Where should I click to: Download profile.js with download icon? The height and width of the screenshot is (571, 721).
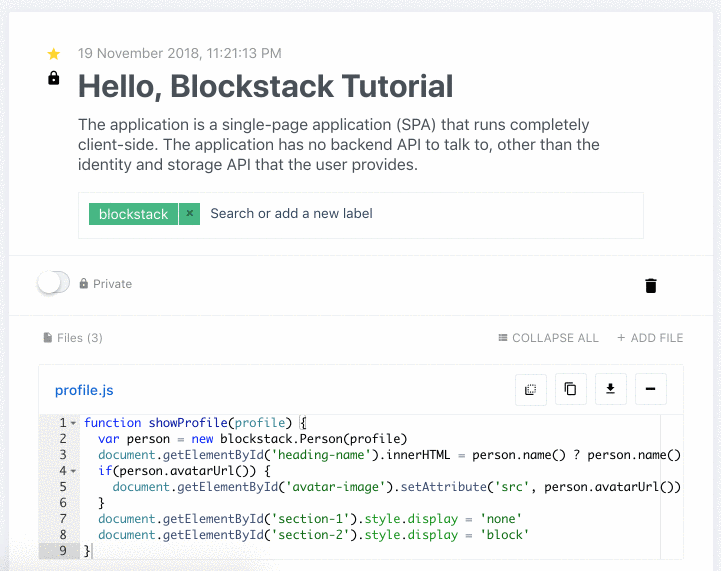611,389
